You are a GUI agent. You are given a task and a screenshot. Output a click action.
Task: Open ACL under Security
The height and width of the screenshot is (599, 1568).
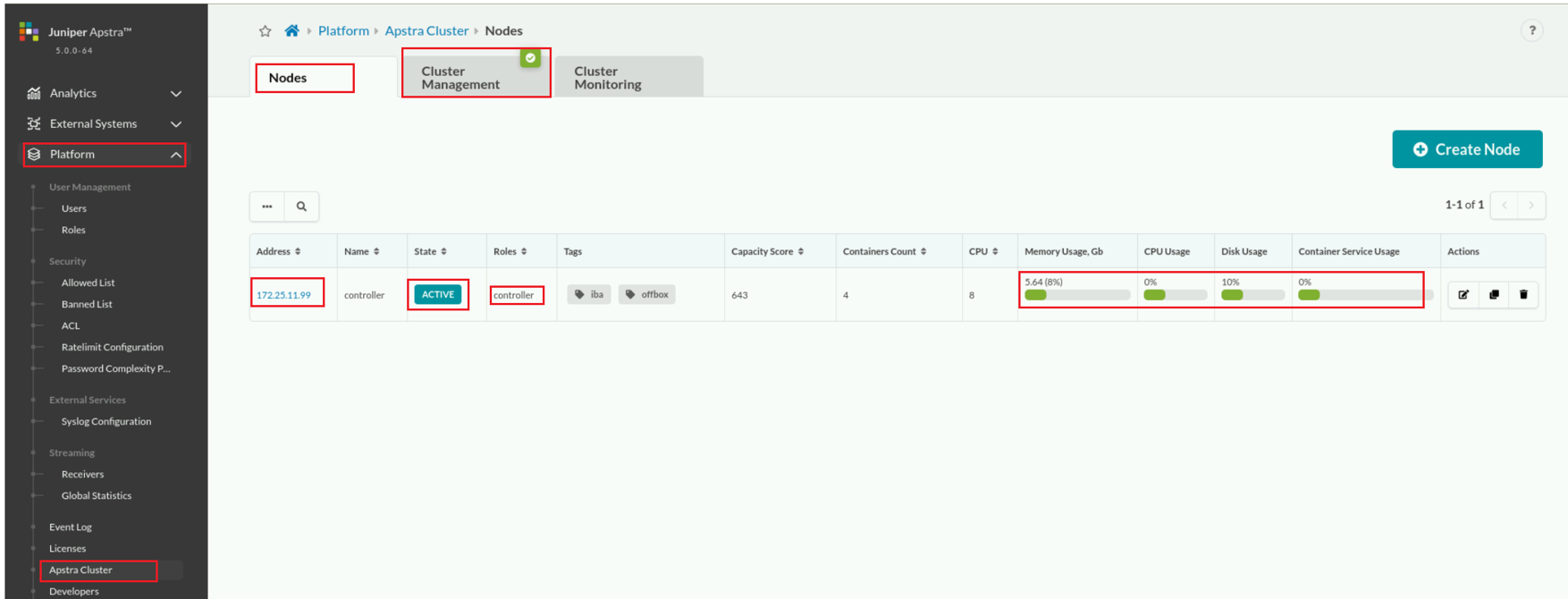pyautogui.click(x=71, y=325)
